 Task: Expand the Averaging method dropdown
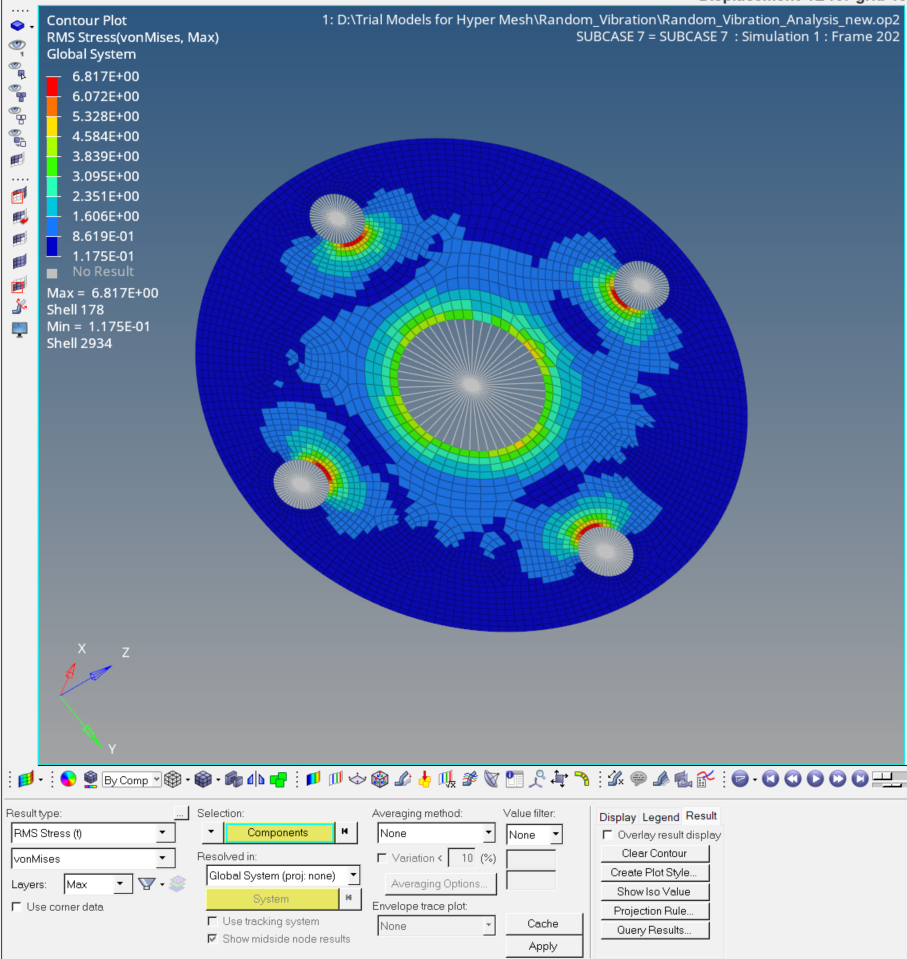(488, 833)
